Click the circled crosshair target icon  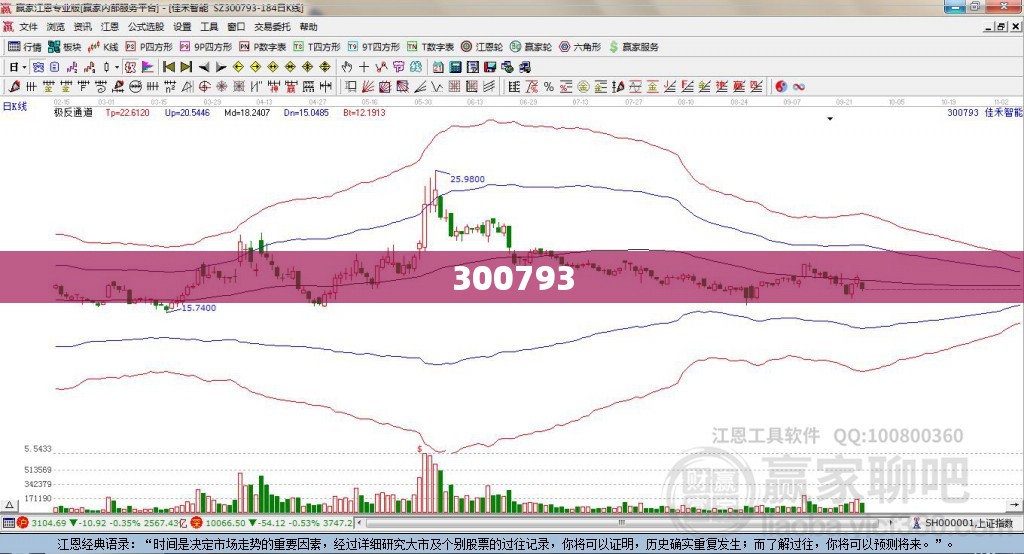(204, 86)
